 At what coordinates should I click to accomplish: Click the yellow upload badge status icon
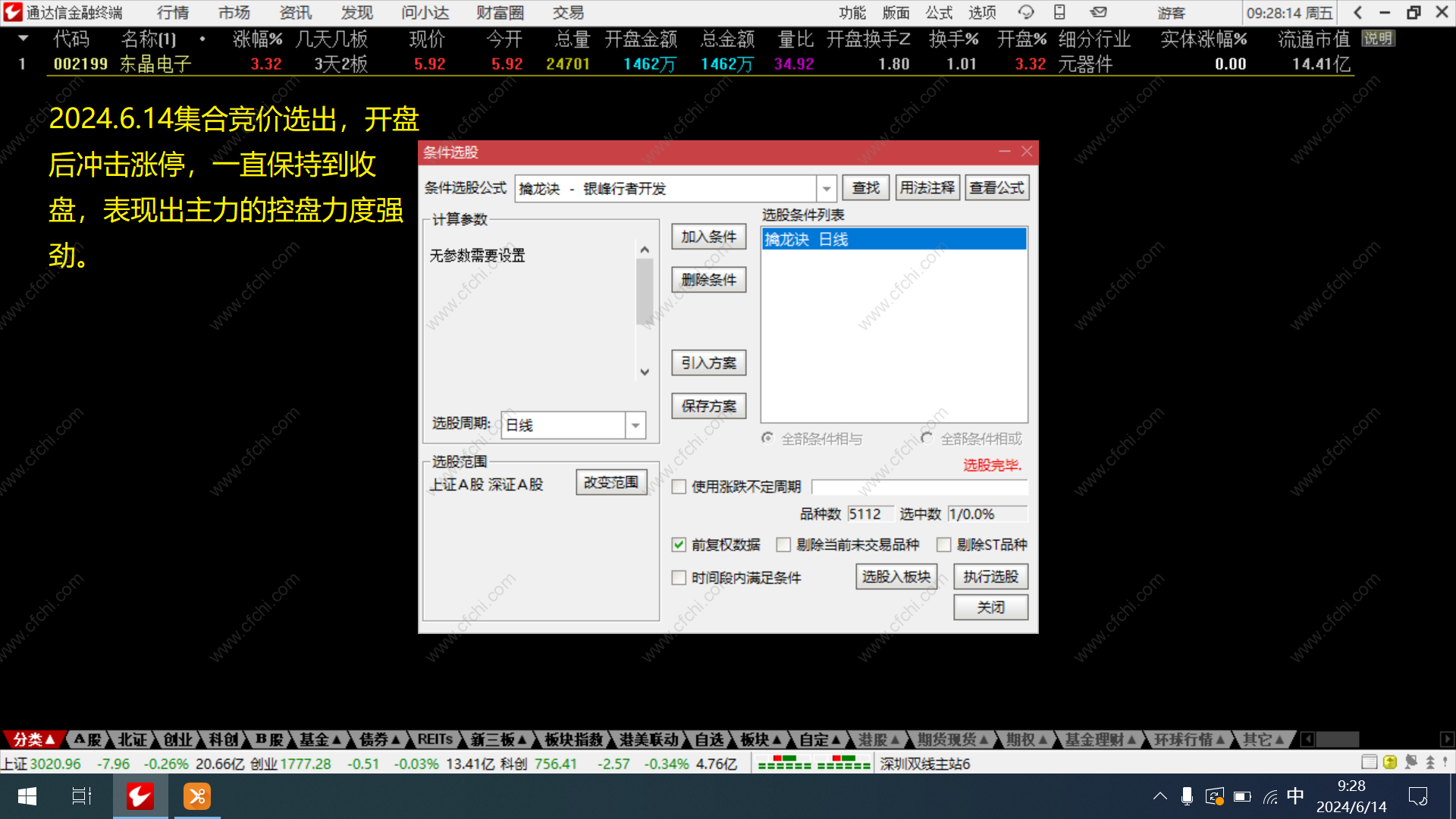click(1390, 762)
